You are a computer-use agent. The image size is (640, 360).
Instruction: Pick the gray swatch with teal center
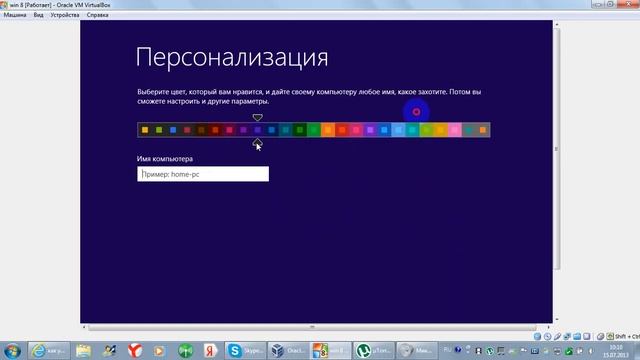(x=469, y=130)
